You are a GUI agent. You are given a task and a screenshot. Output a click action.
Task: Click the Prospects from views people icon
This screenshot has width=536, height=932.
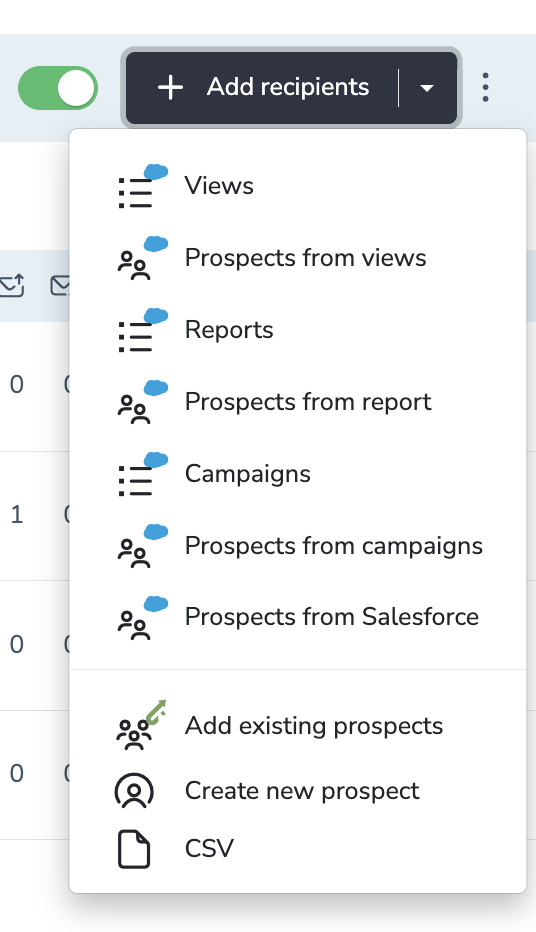(143, 258)
